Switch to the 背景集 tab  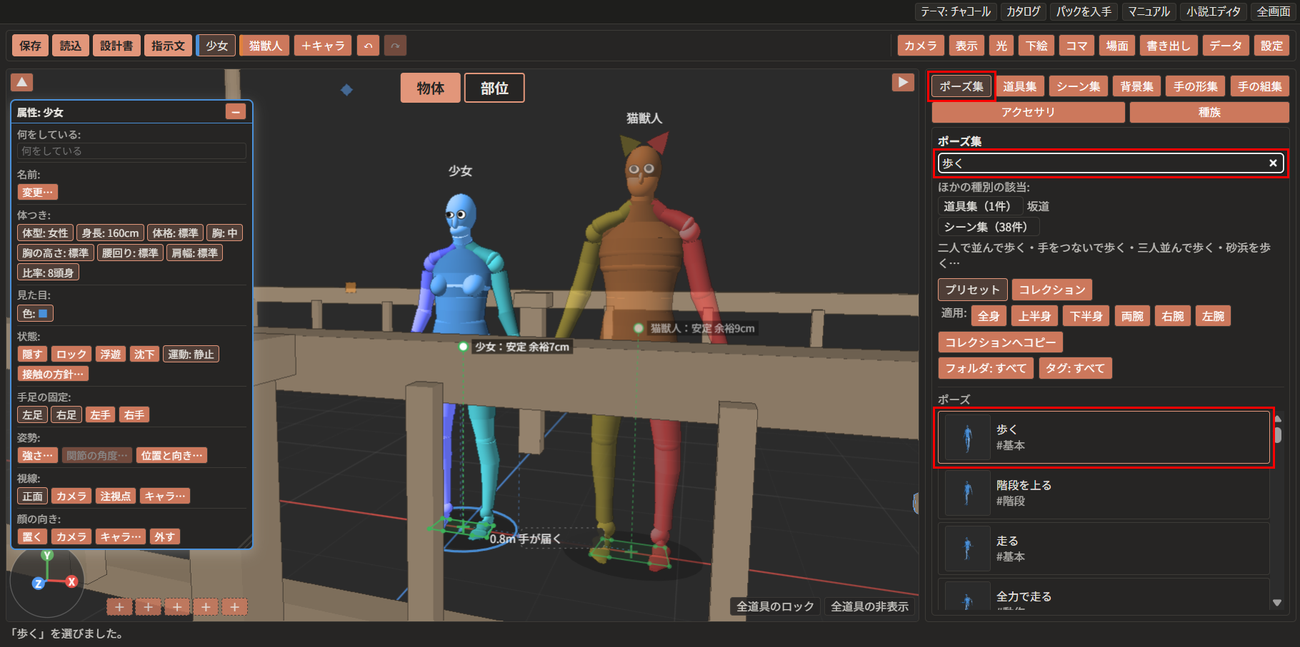1136,87
